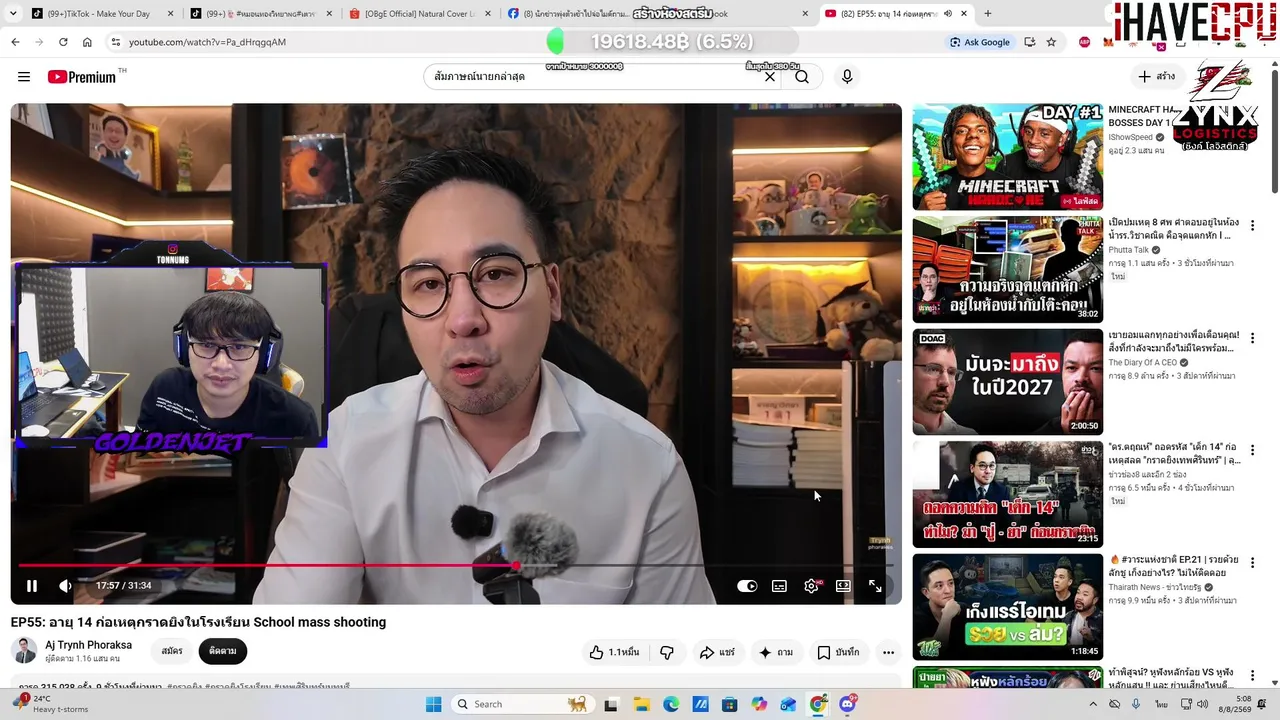Open options for ดร.คฤณห์ video
The width and height of the screenshot is (1280, 720).
[x=1252, y=451]
